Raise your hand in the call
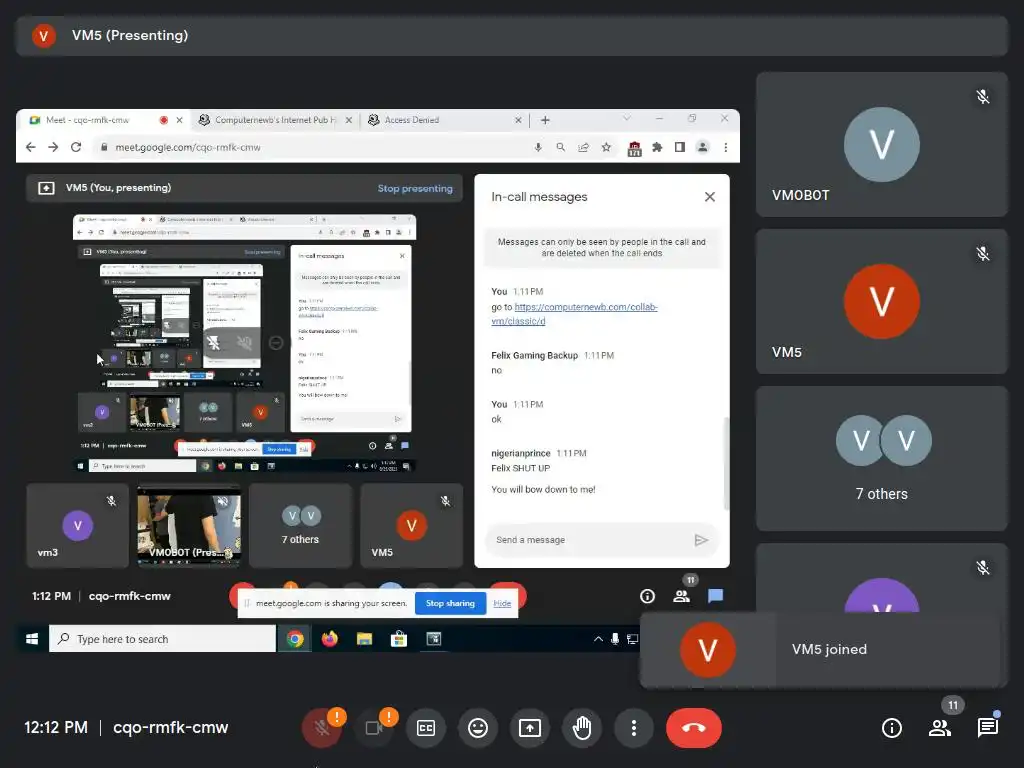 click(x=582, y=728)
